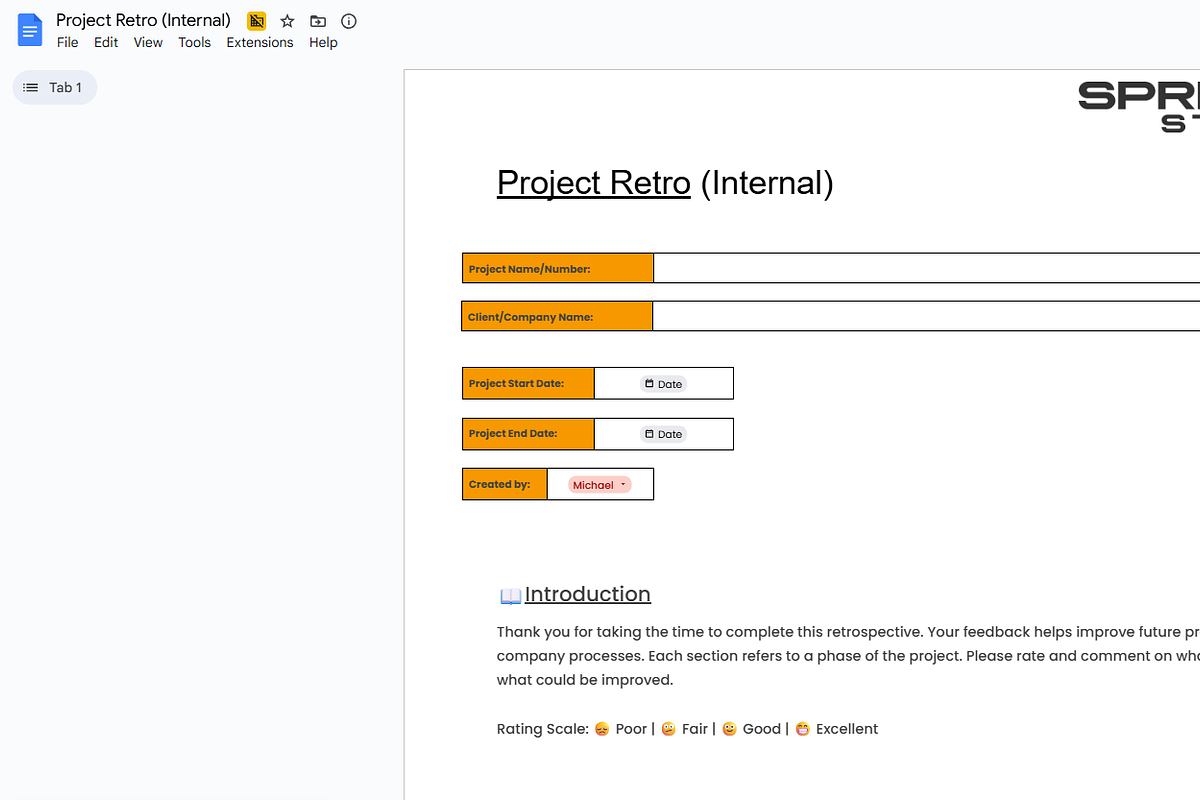The width and height of the screenshot is (1200, 800).
Task: Pick the Project Start Date chip
Action: [664, 384]
